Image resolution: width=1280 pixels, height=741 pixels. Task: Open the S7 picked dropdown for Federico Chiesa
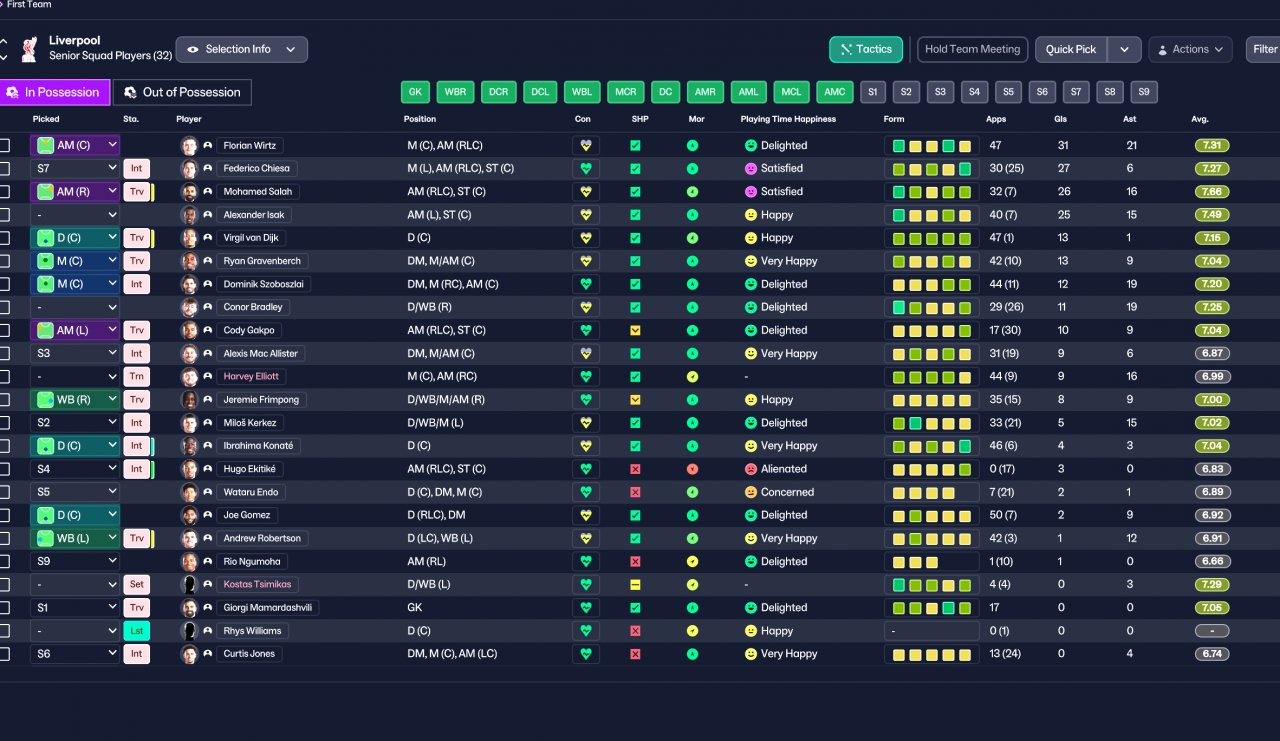(75, 168)
